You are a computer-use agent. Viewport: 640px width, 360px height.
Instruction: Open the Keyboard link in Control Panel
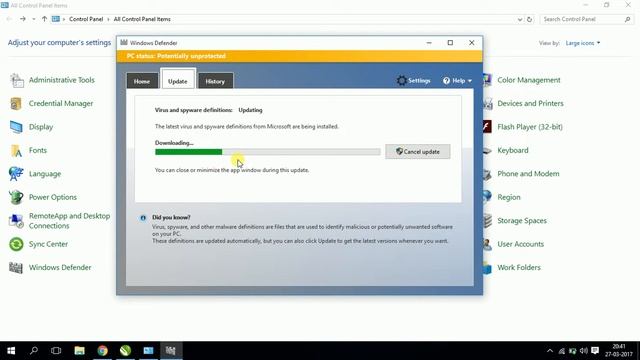513,151
